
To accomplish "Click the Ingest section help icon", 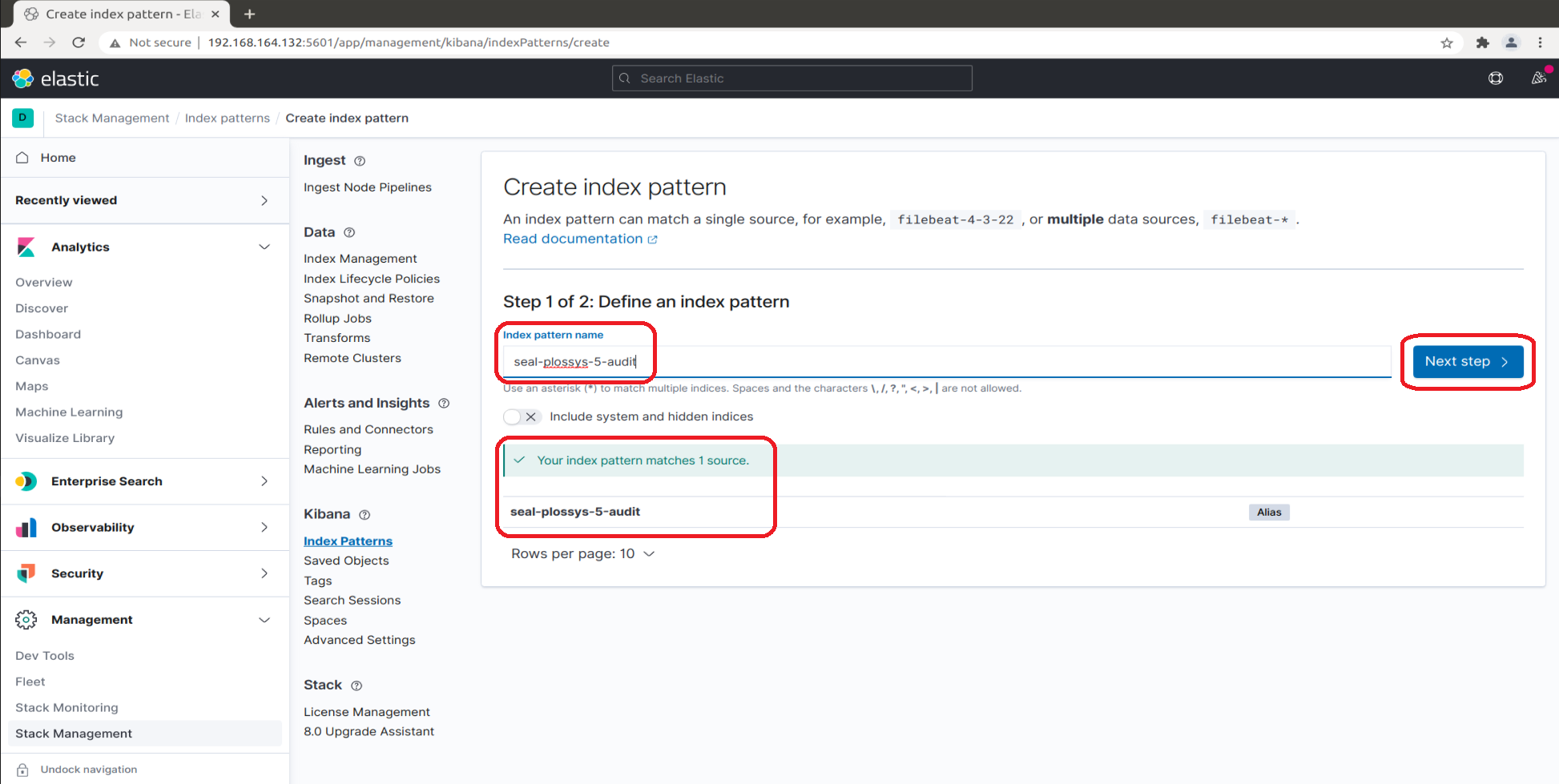I will tap(360, 161).
